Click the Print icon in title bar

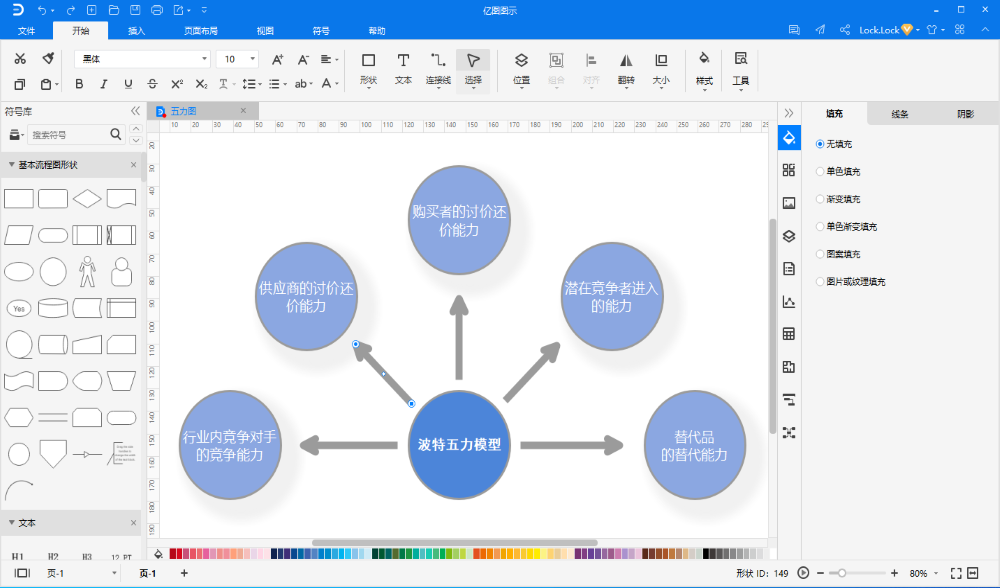pos(157,10)
